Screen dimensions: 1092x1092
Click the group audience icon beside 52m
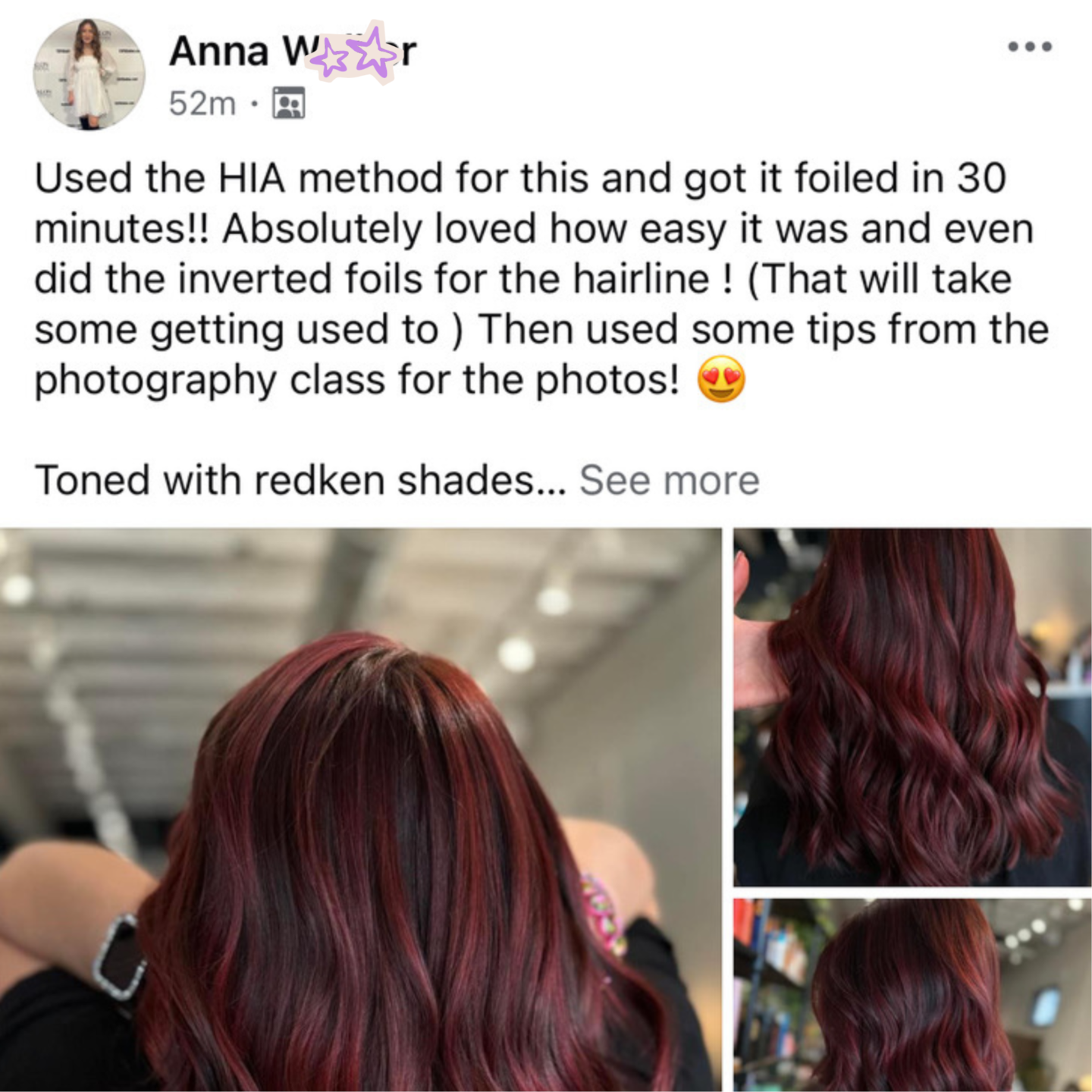(288, 103)
